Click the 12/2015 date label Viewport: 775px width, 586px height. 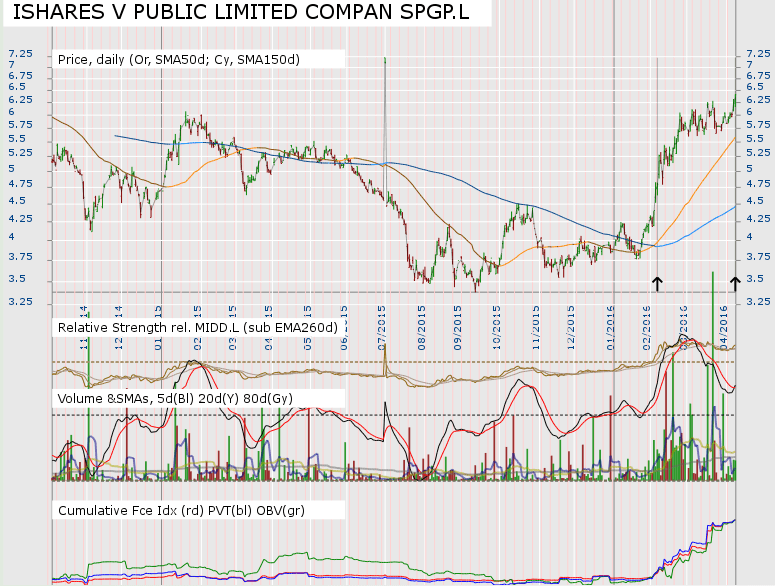tap(571, 328)
